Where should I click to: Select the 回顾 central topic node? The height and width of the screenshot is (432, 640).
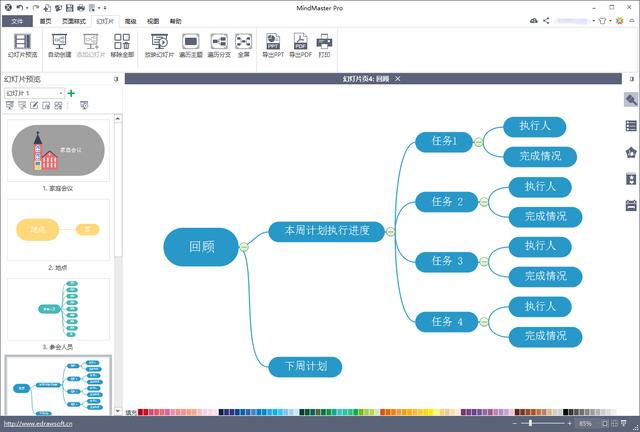point(201,247)
